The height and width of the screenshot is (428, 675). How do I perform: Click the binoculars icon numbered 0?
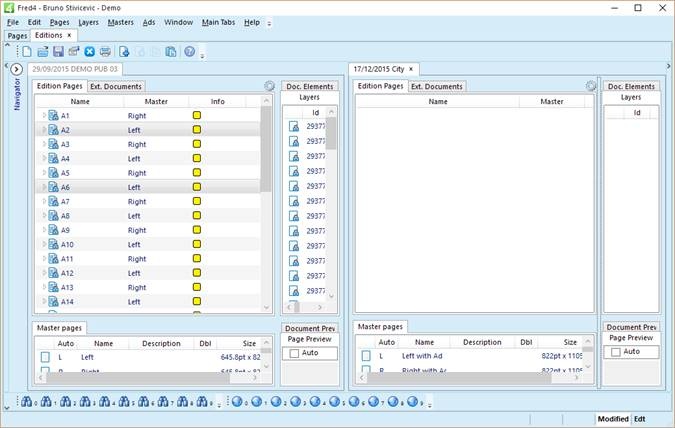[x=27, y=401]
